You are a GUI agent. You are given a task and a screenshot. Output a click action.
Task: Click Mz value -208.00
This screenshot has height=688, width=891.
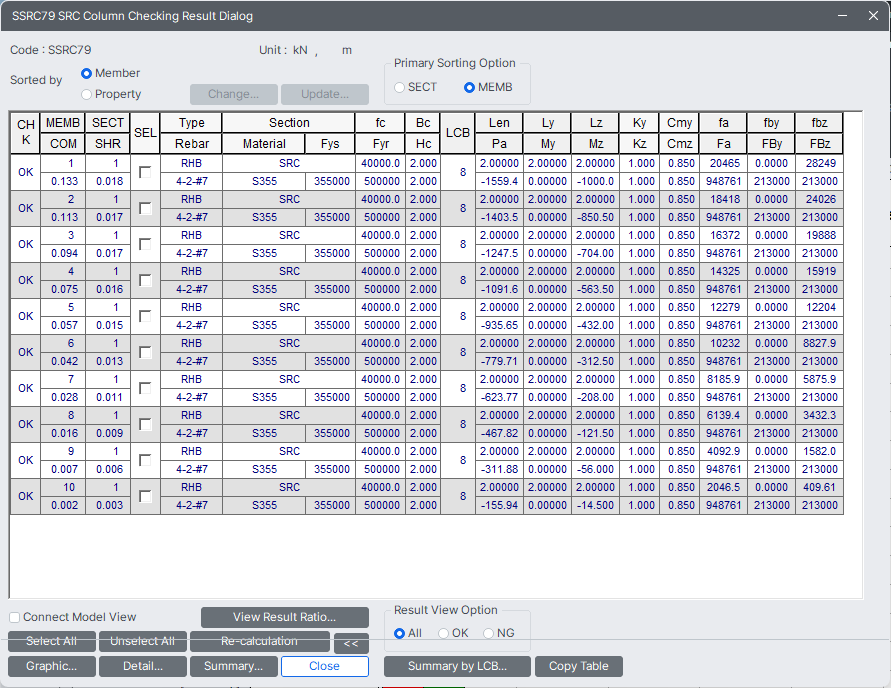pos(595,397)
